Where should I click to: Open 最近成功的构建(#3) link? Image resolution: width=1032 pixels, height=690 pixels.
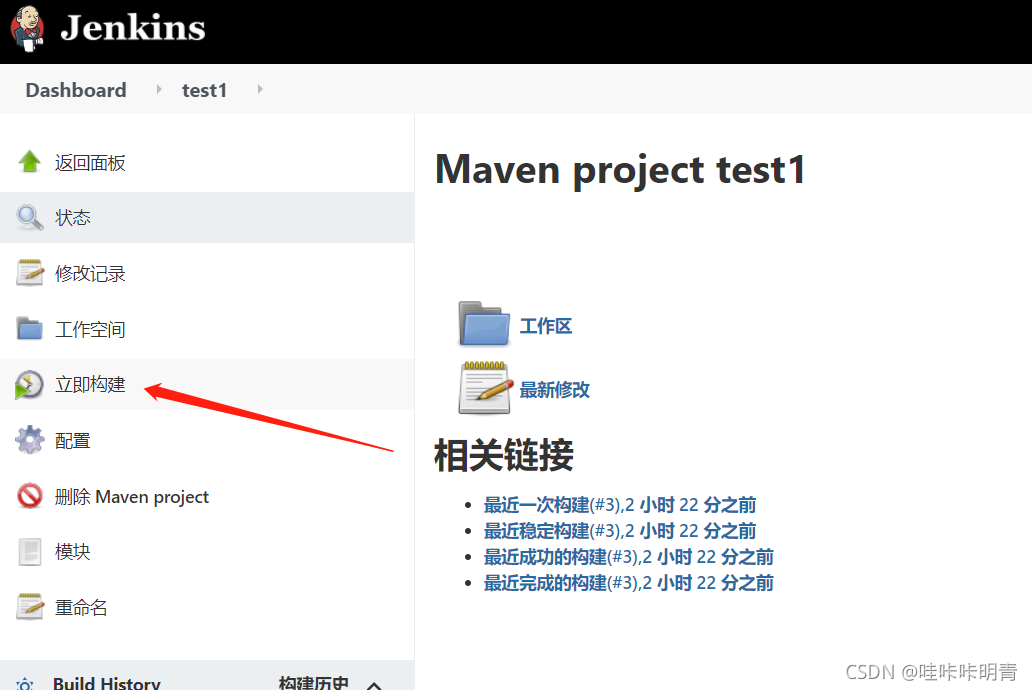tap(629, 557)
